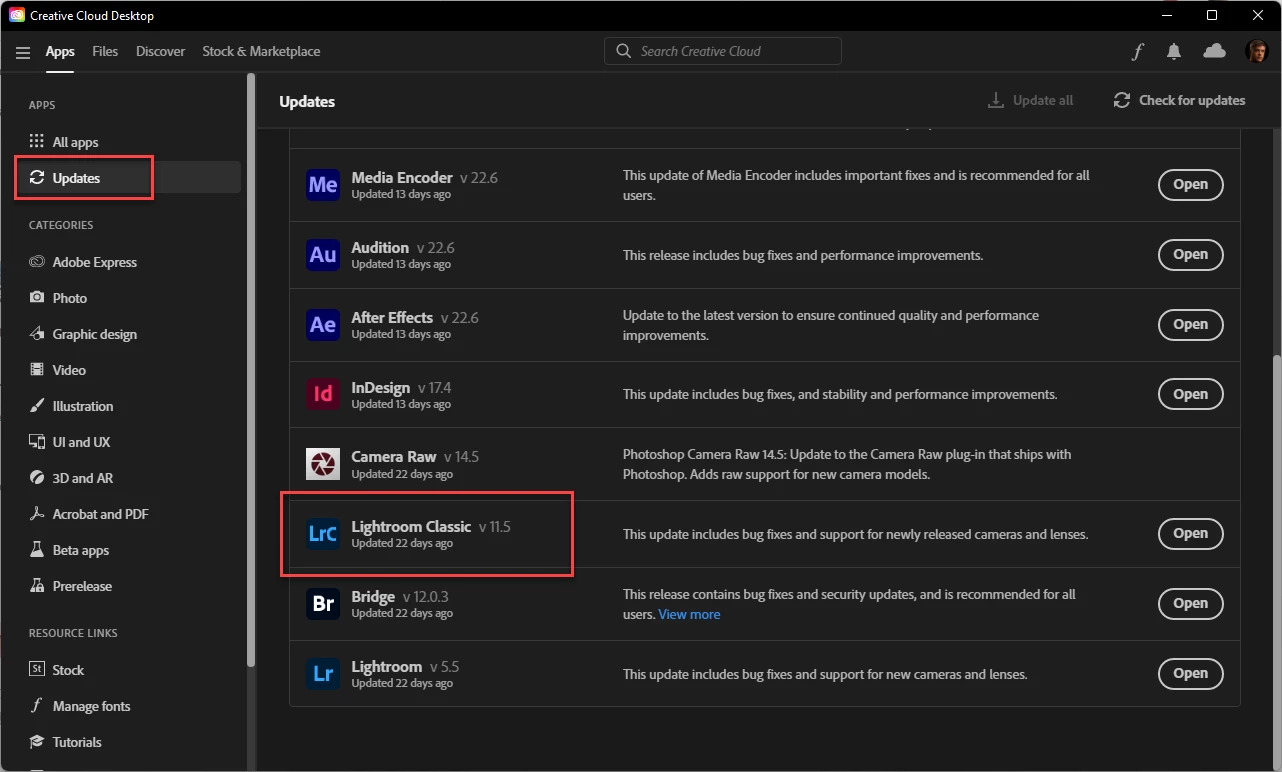Click the Prerelease icon
The height and width of the screenshot is (772, 1282).
[x=37, y=586]
